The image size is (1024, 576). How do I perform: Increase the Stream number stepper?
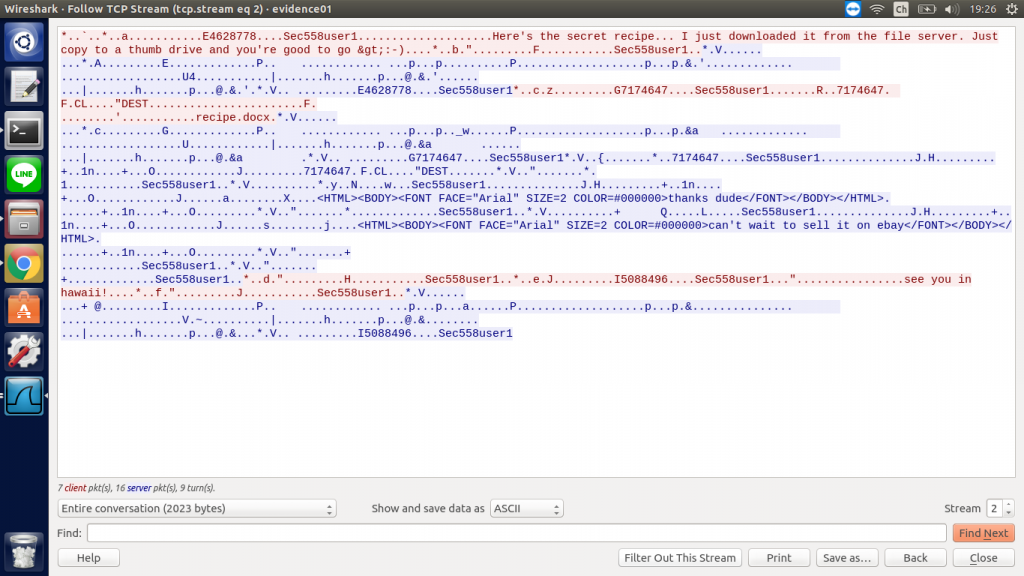tap(1009, 504)
